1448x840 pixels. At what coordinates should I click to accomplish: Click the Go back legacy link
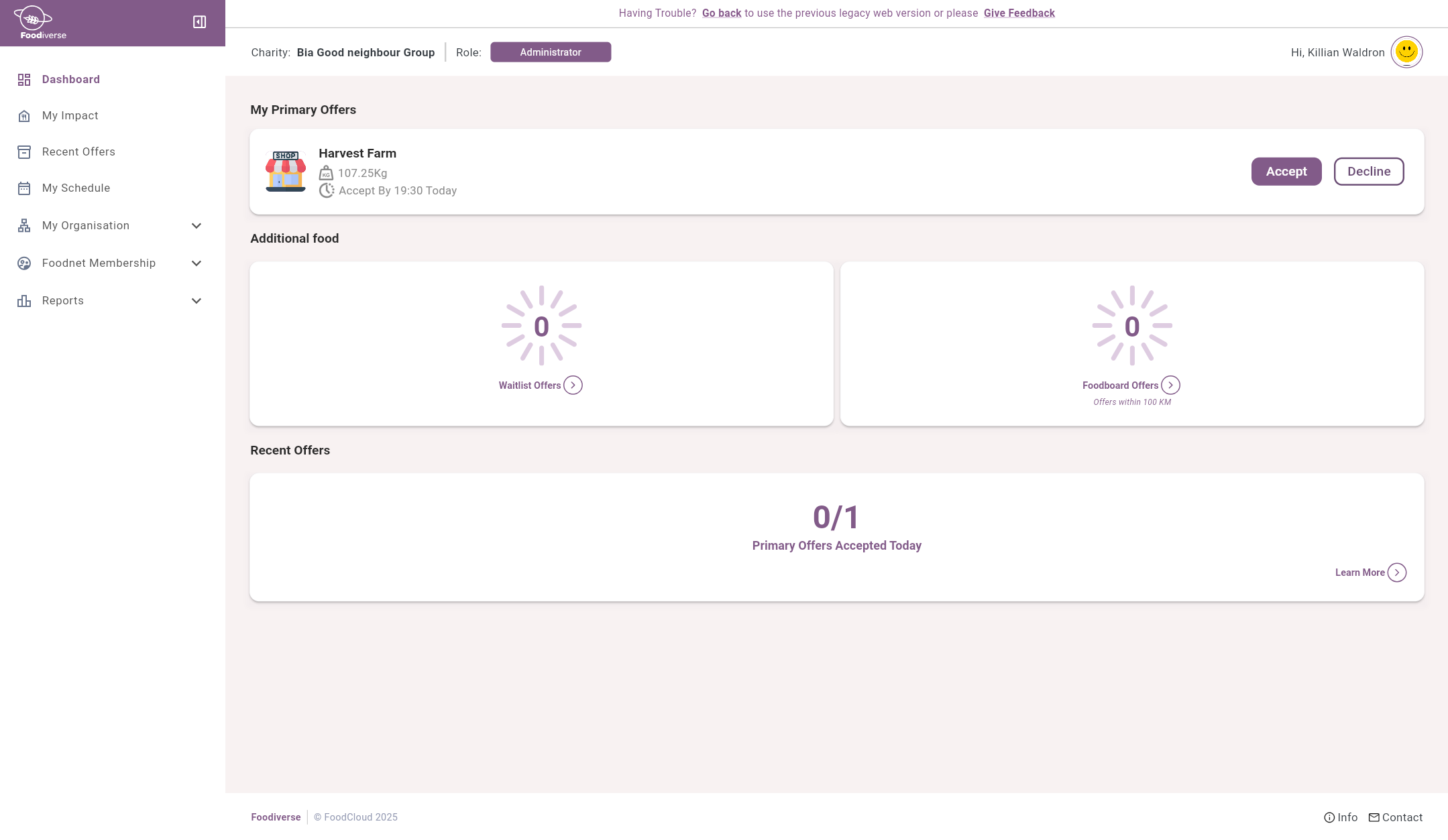pos(722,13)
